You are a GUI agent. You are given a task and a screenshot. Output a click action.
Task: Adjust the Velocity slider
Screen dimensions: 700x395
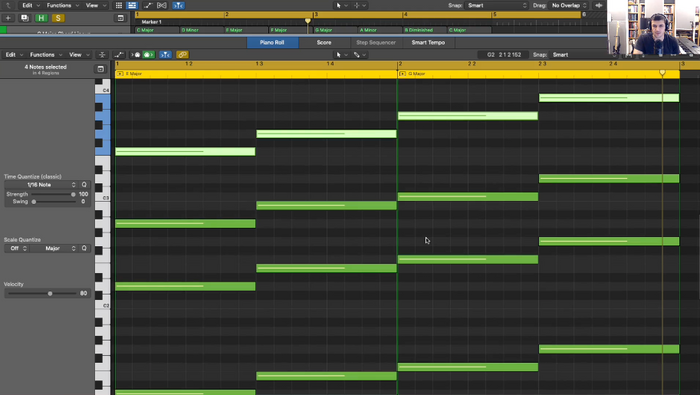coord(42,293)
